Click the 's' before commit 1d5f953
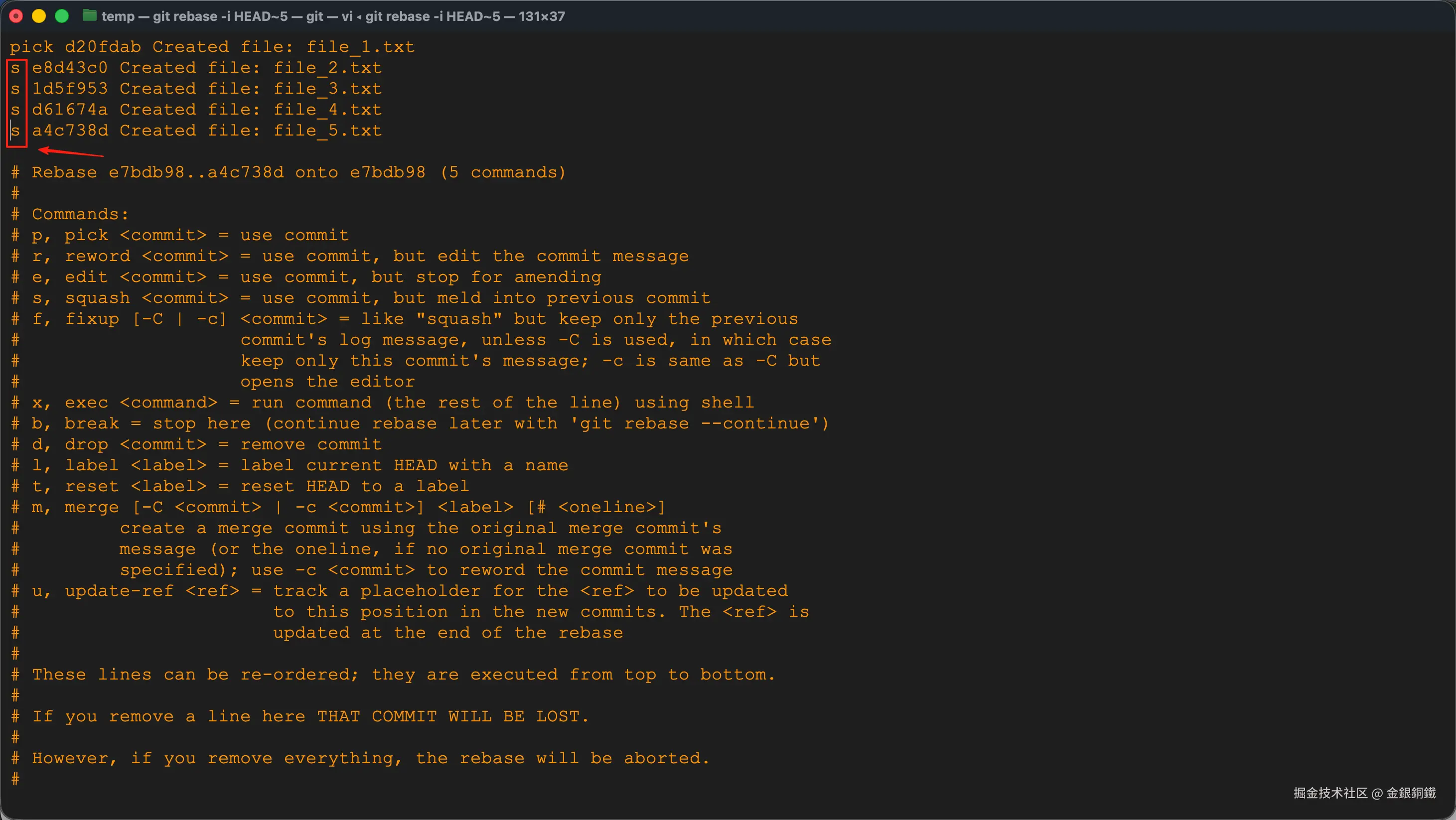 (x=15, y=89)
